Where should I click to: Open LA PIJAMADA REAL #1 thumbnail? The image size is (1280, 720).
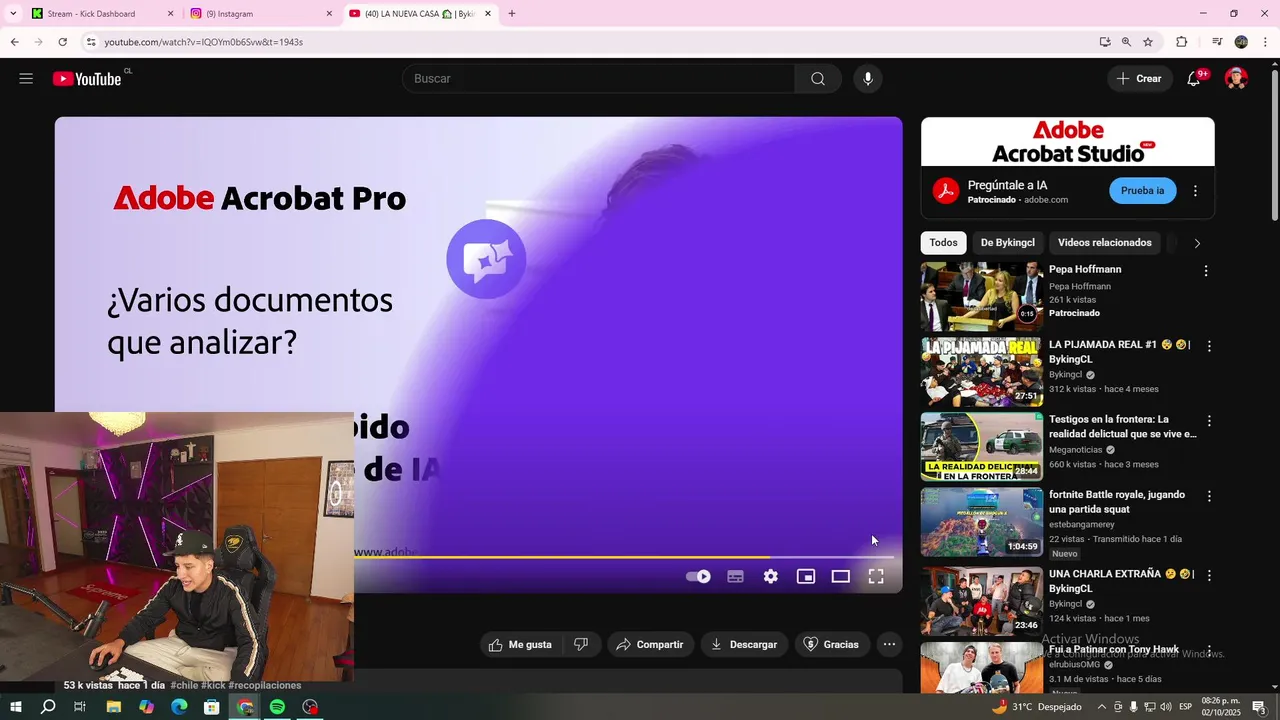click(981, 372)
